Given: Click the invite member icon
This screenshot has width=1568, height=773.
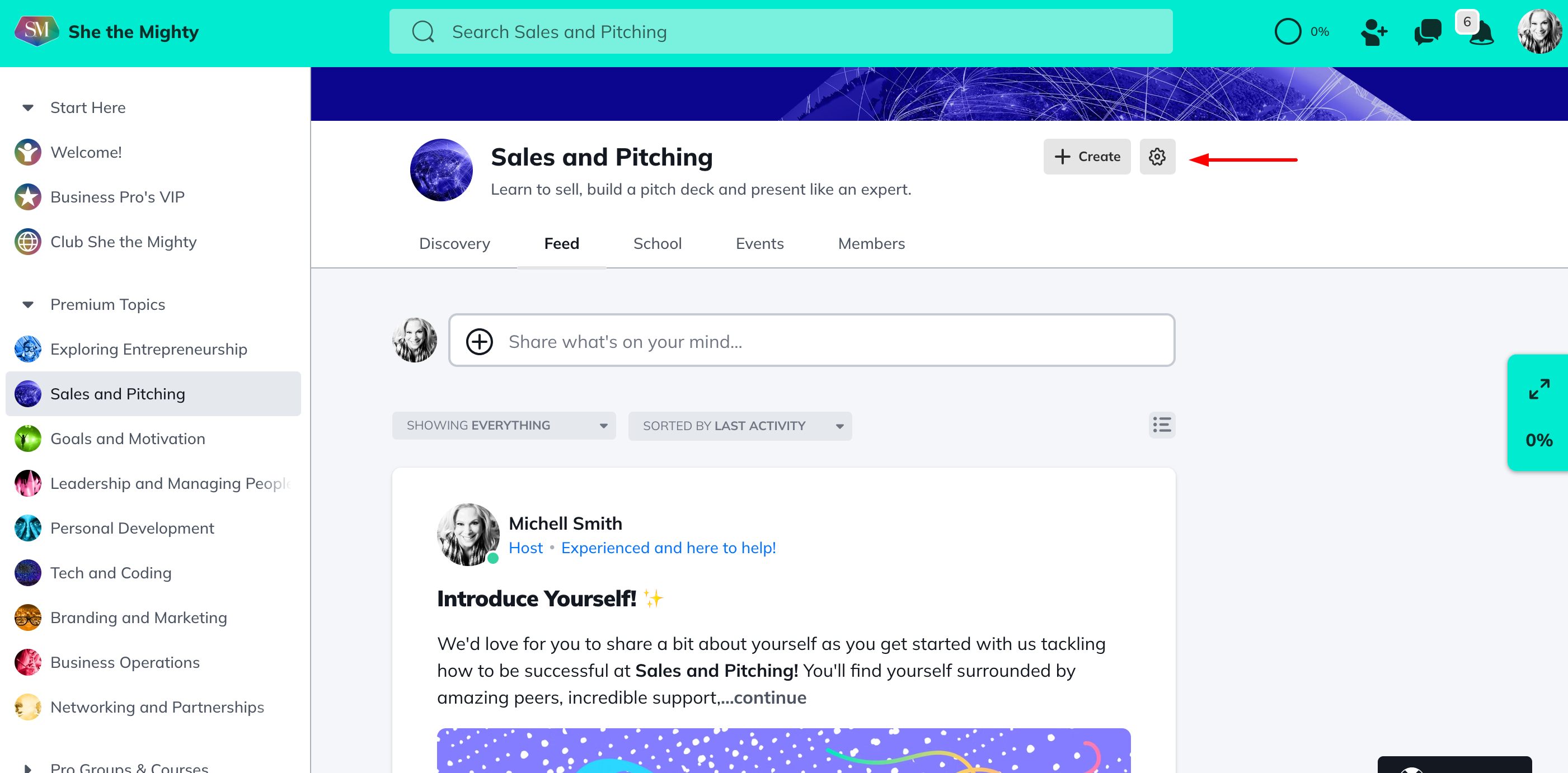Looking at the screenshot, I should tap(1374, 32).
